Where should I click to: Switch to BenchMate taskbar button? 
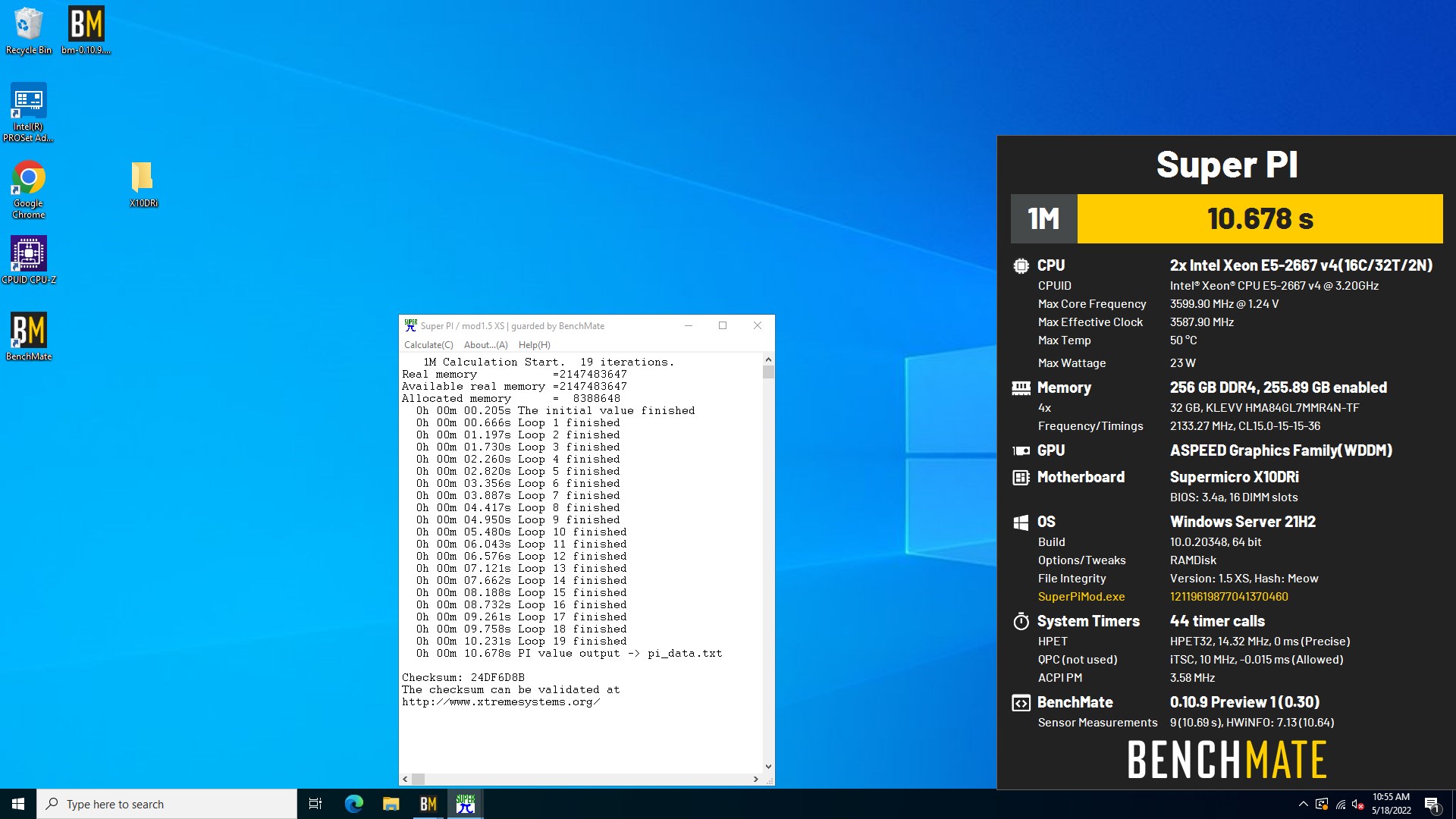click(428, 804)
